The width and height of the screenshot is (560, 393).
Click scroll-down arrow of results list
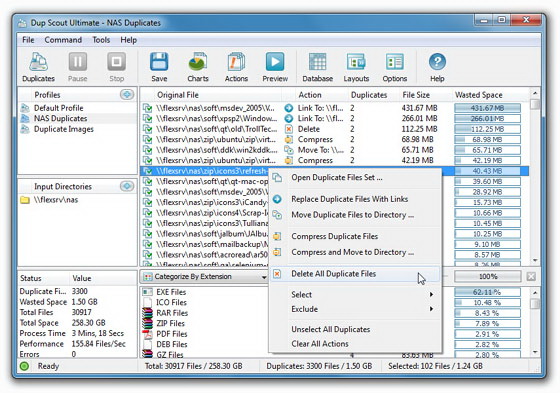[x=535, y=260]
